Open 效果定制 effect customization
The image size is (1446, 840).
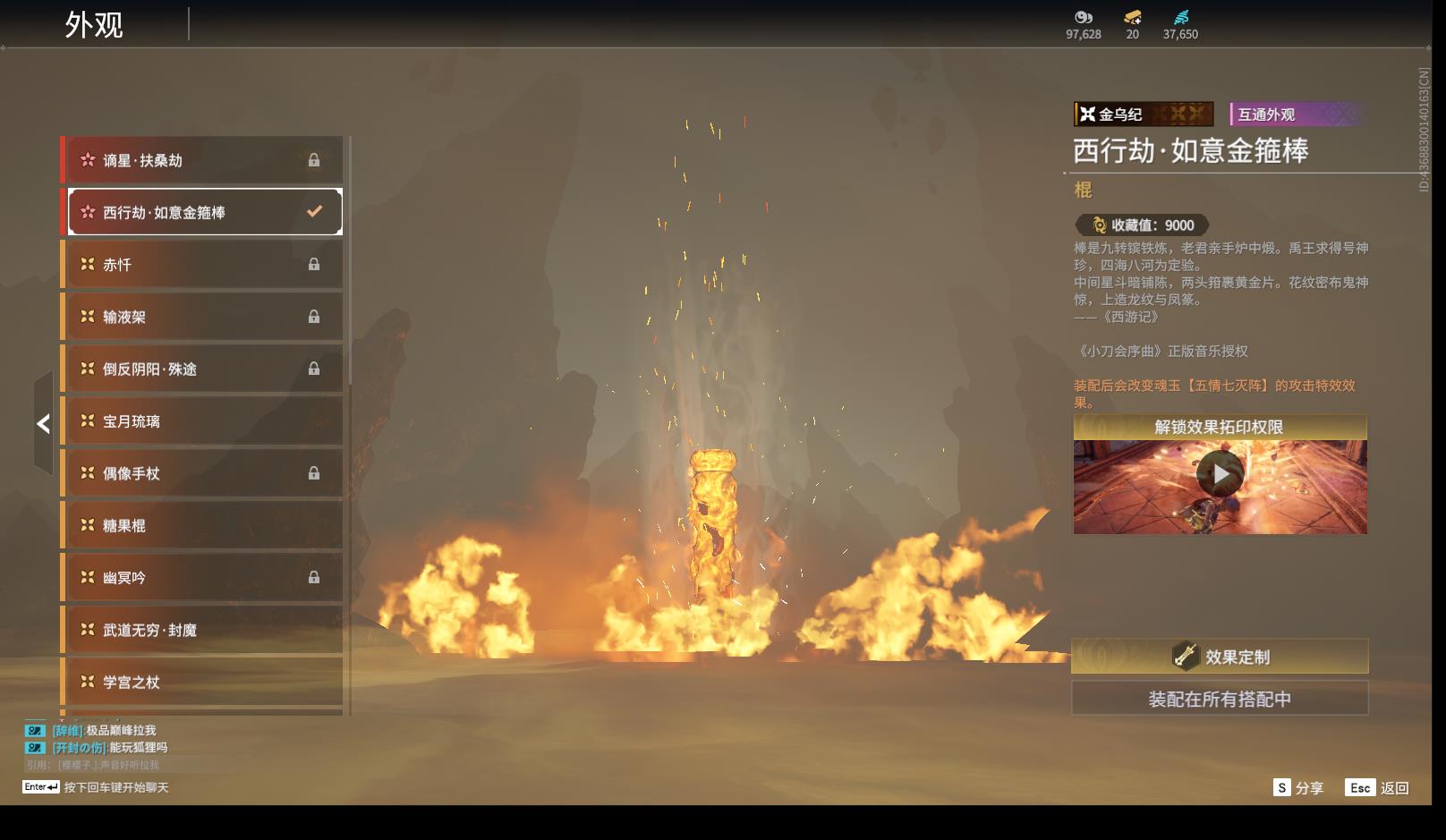1220,657
